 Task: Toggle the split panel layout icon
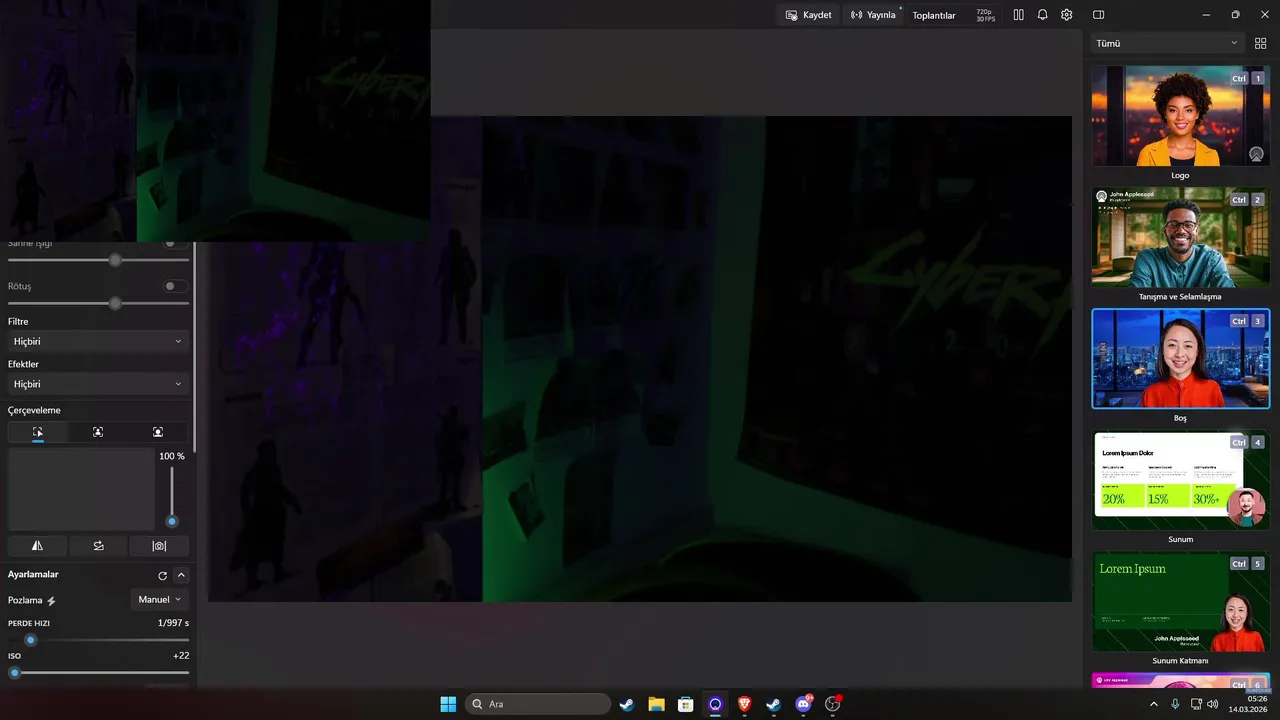[1018, 15]
